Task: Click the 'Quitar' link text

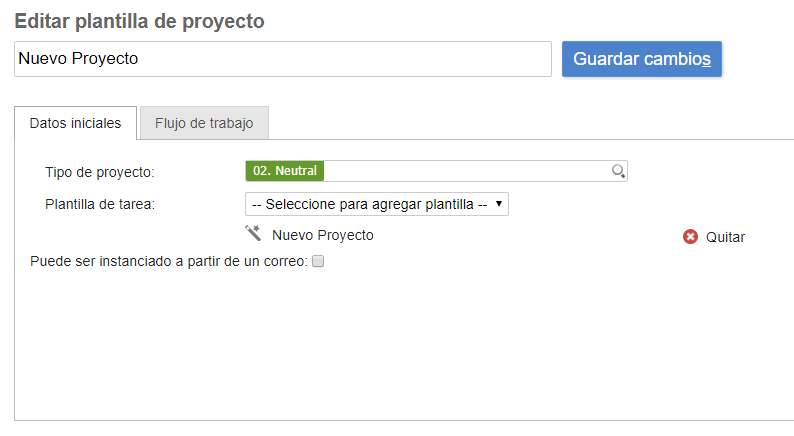Action: (725, 237)
